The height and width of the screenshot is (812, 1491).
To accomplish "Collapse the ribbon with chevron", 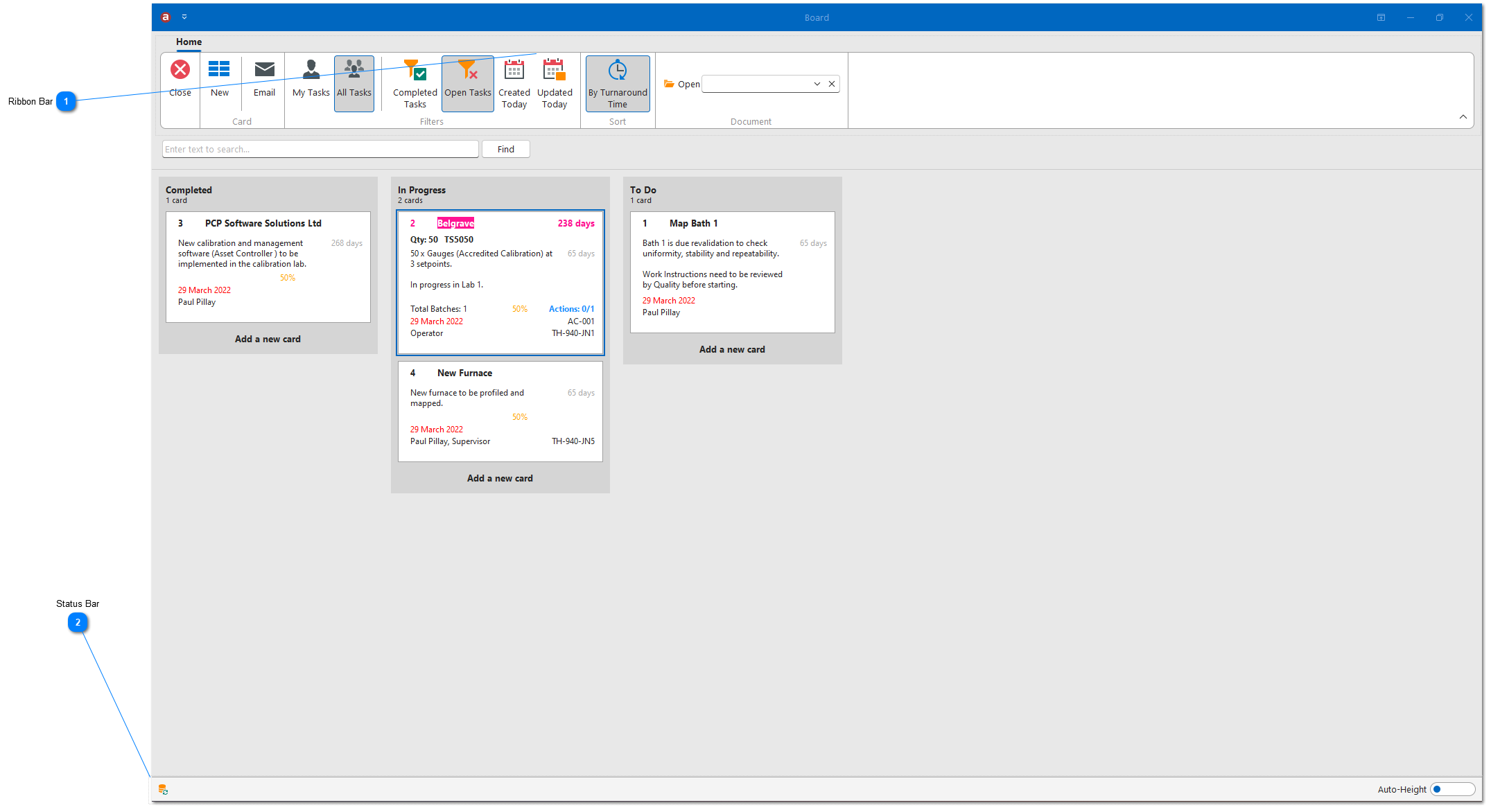I will (x=1463, y=117).
